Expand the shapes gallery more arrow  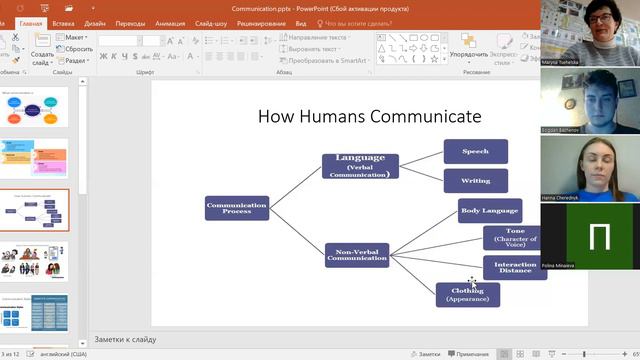[444, 60]
